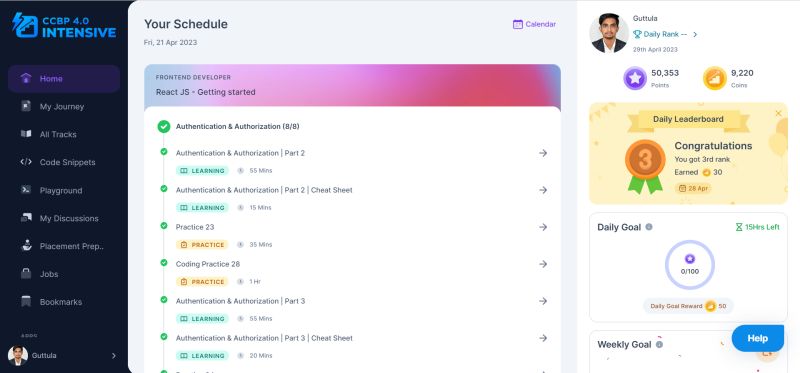Open Playground from the sidebar icon
Viewport: 800px width, 373px height.
(x=26, y=190)
